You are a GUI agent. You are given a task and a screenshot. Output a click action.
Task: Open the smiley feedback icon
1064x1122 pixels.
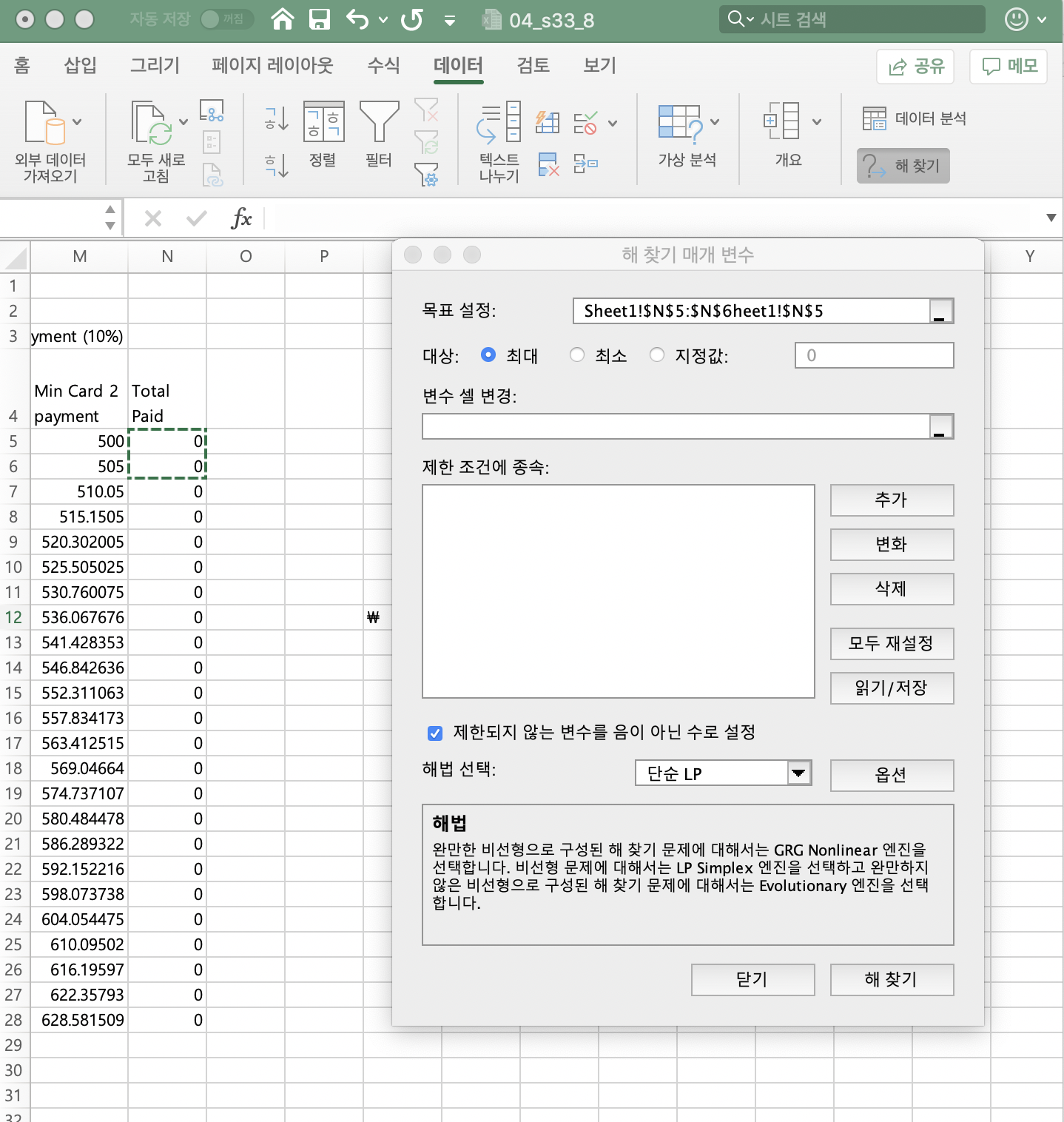[1017, 19]
